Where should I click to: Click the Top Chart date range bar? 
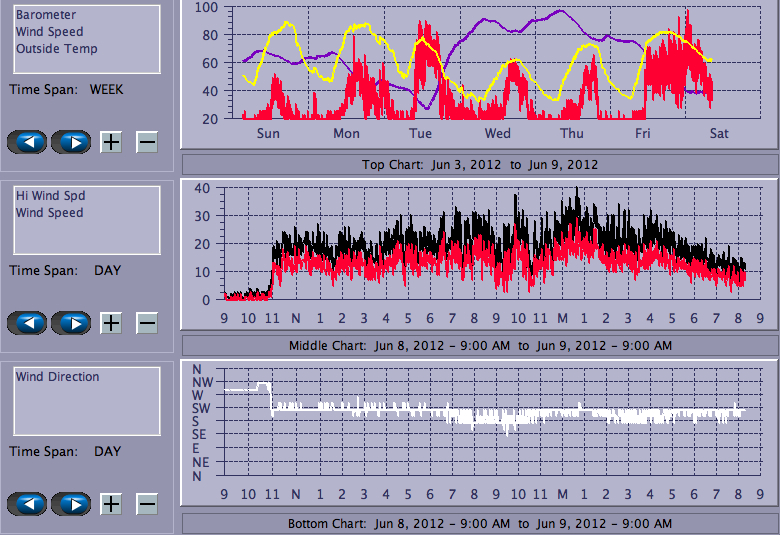[x=479, y=165]
